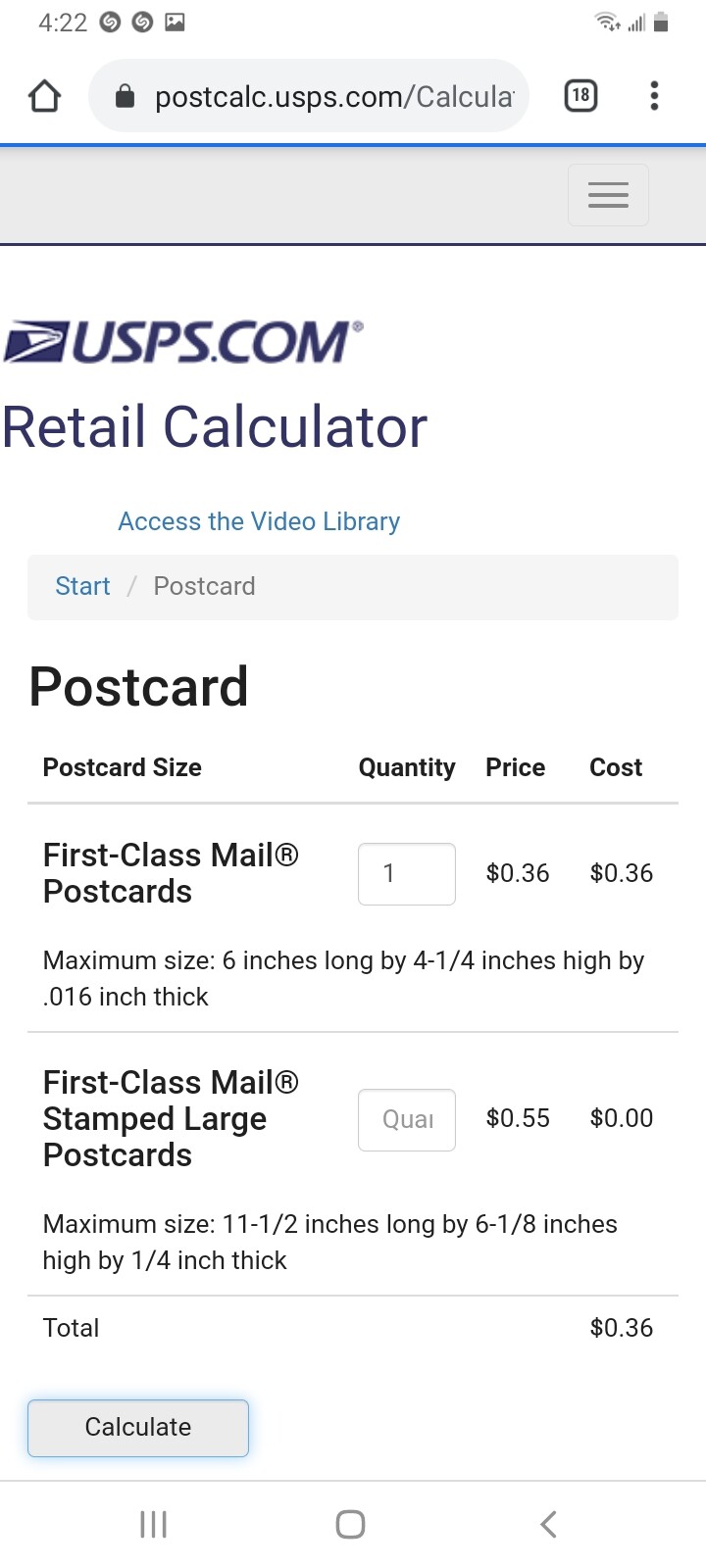The height and width of the screenshot is (1568, 706).
Task: Click the First-Class Mail Postcards label
Action: click(171, 873)
